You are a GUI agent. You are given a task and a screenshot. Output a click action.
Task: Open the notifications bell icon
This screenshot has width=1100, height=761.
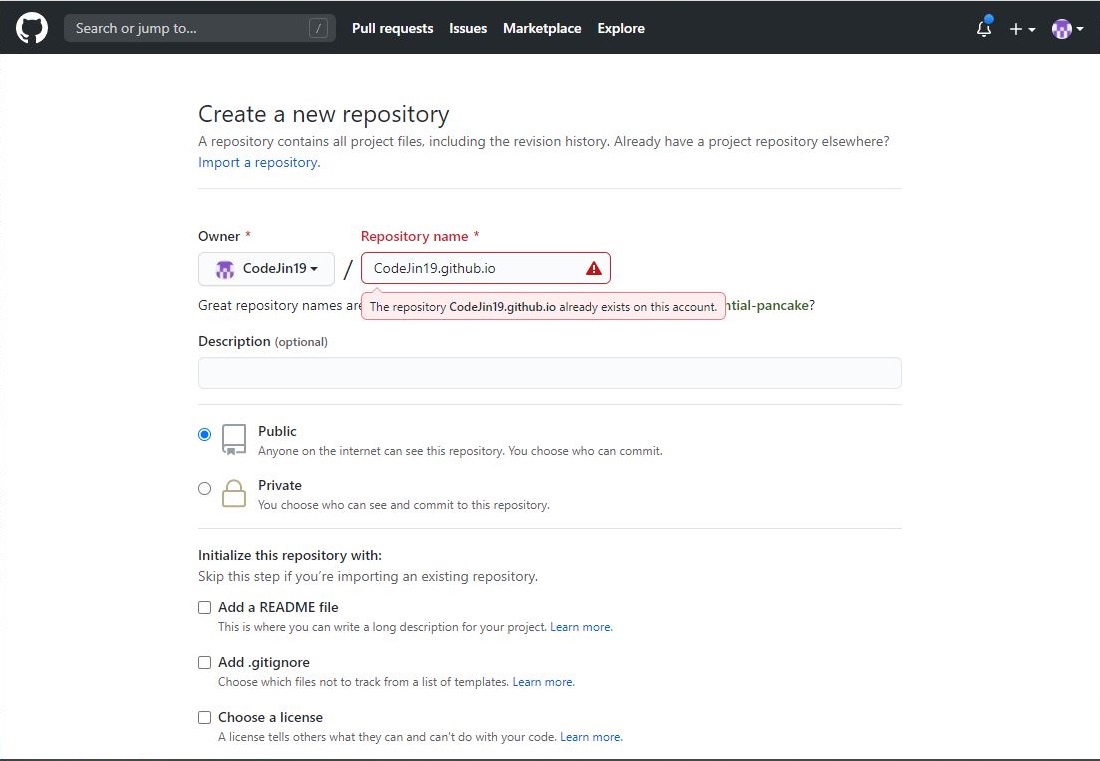(x=984, y=28)
